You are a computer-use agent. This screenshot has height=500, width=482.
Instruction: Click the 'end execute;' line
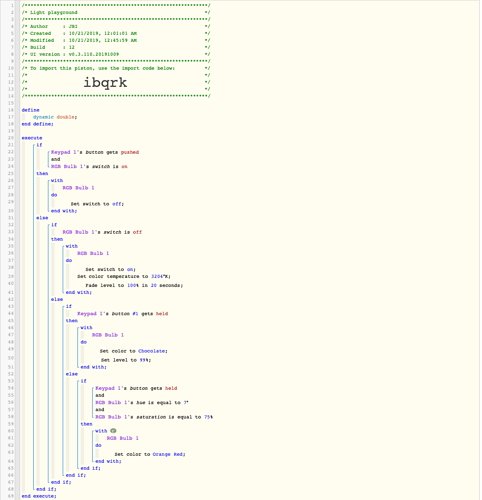point(39,496)
